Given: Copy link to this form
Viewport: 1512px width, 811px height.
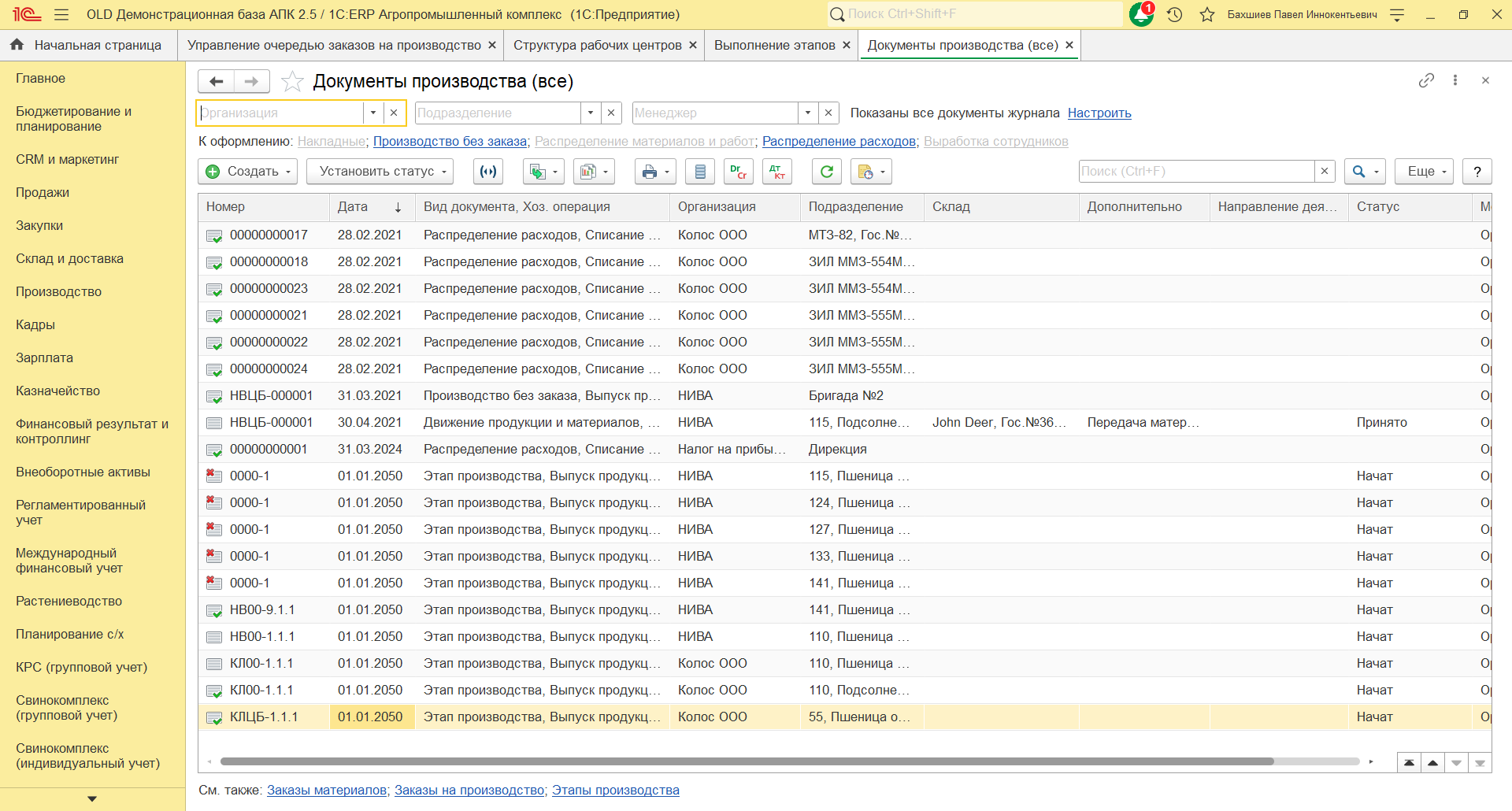Looking at the screenshot, I should pyautogui.click(x=1426, y=80).
